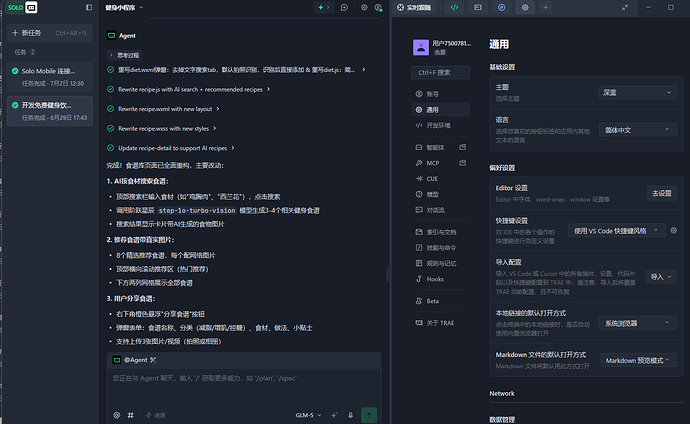Open the lightning quick actions button
This screenshot has height=424, width=690.
click(323, 7)
